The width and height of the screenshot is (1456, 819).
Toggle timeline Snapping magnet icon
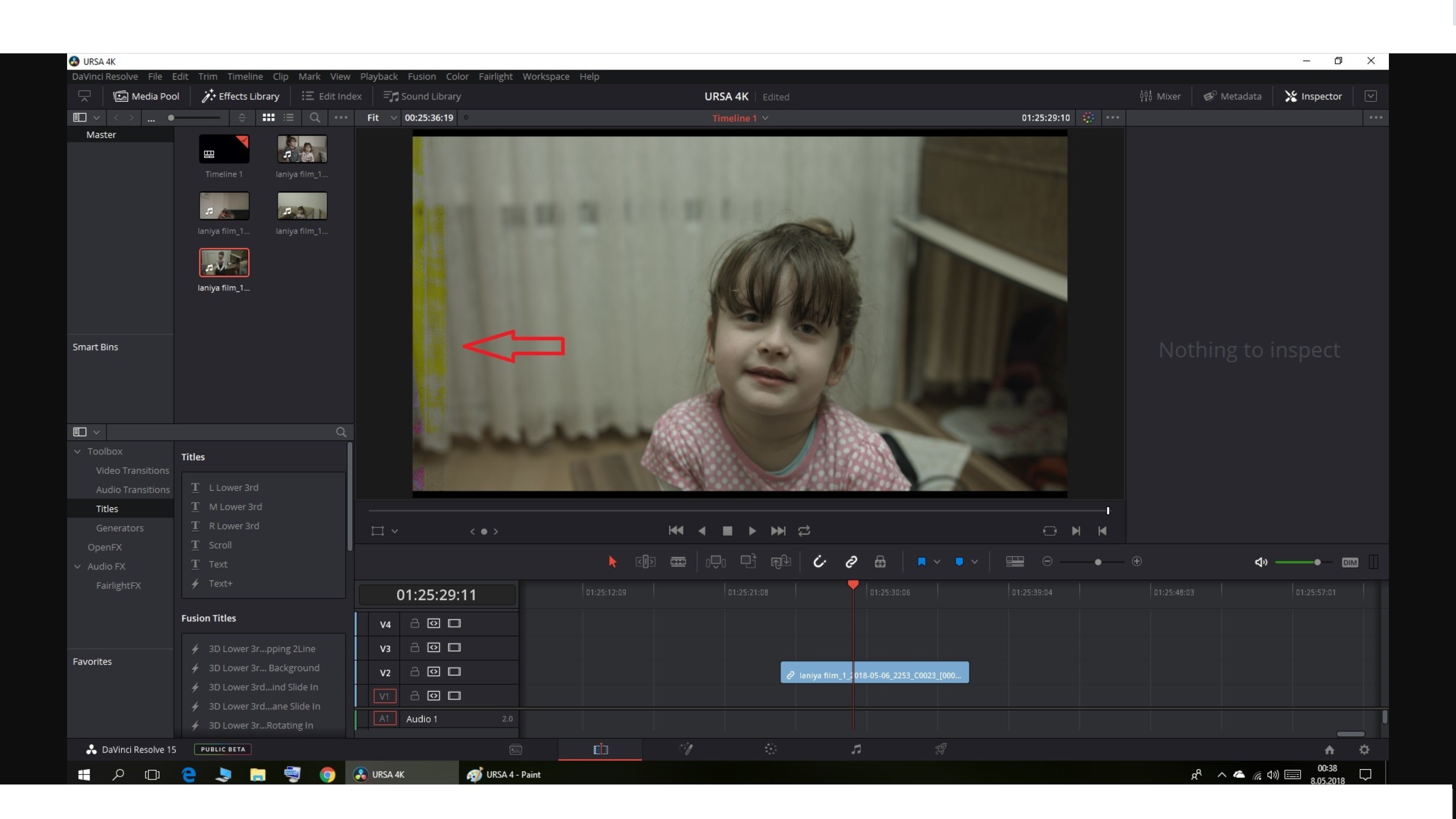[x=819, y=561]
